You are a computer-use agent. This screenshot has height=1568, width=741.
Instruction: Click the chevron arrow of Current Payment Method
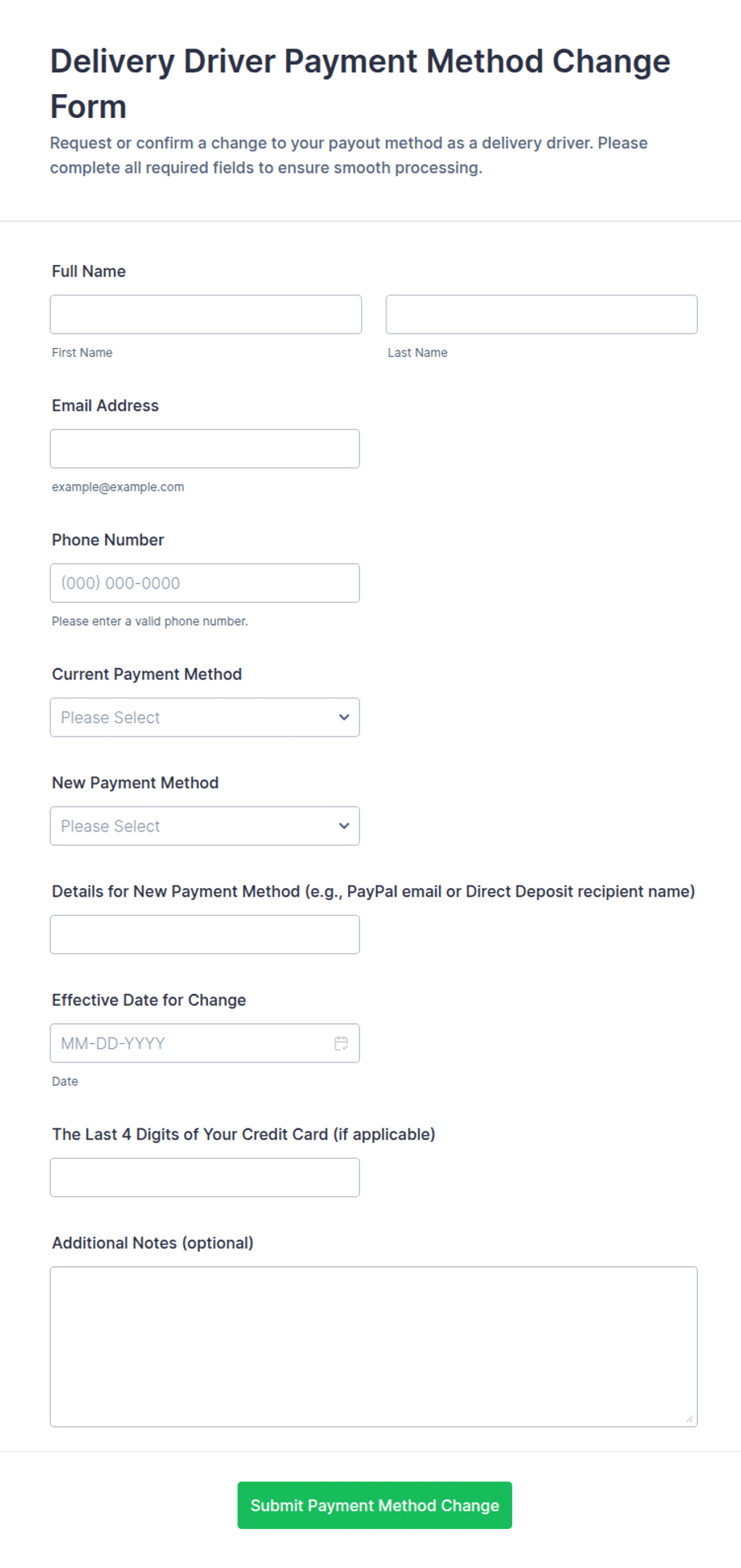point(344,718)
